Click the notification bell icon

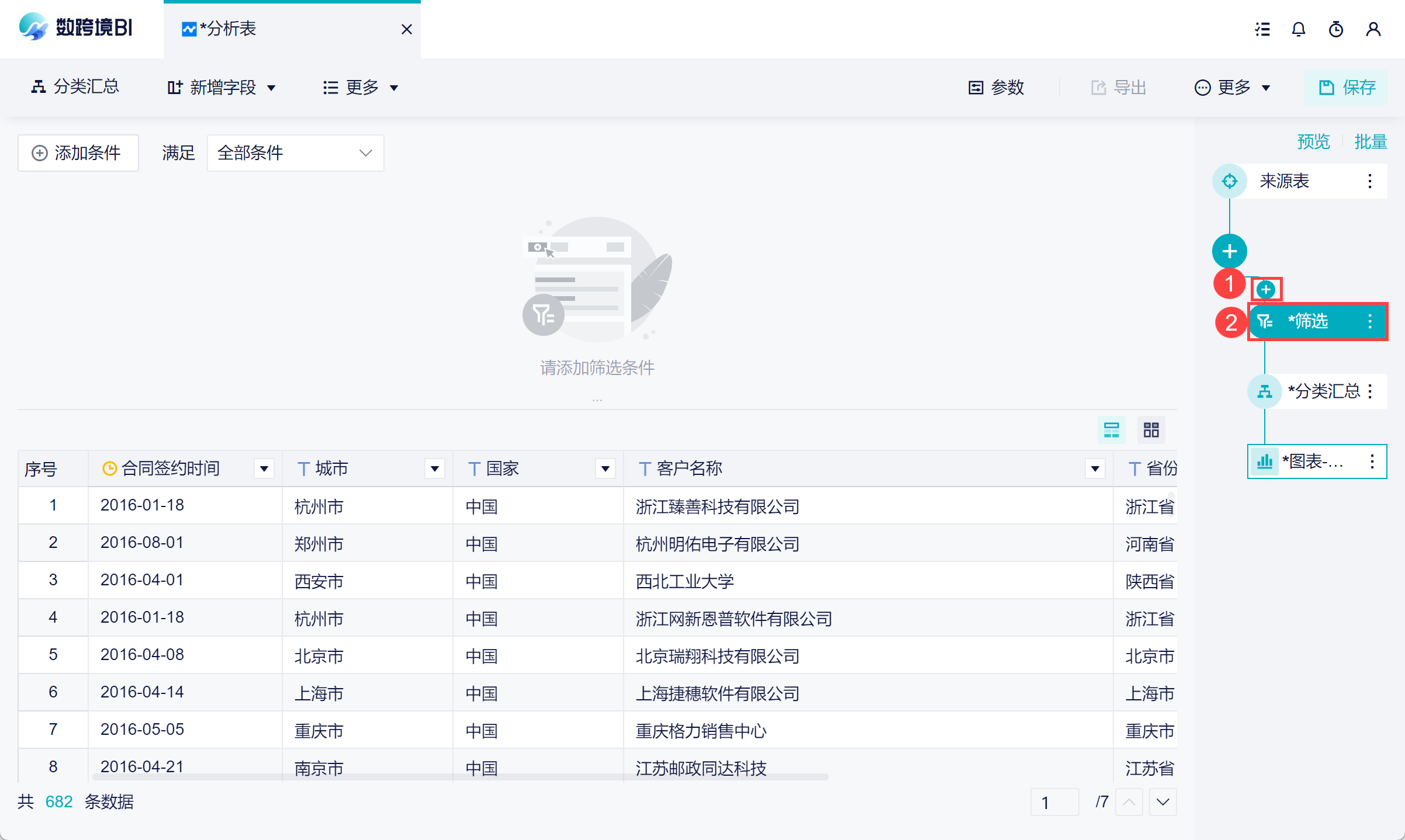(x=1298, y=29)
